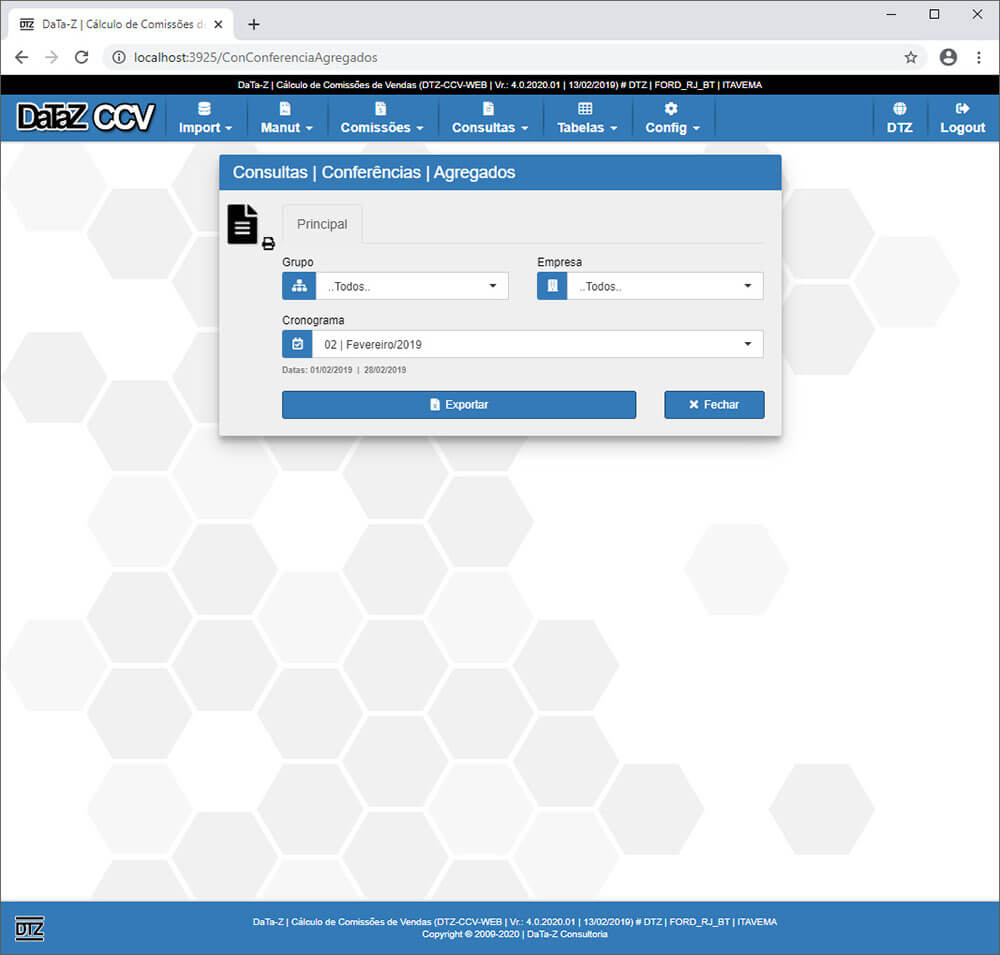Click the DaTaZ CCV logo
The height and width of the screenshot is (955, 1000).
point(86,118)
